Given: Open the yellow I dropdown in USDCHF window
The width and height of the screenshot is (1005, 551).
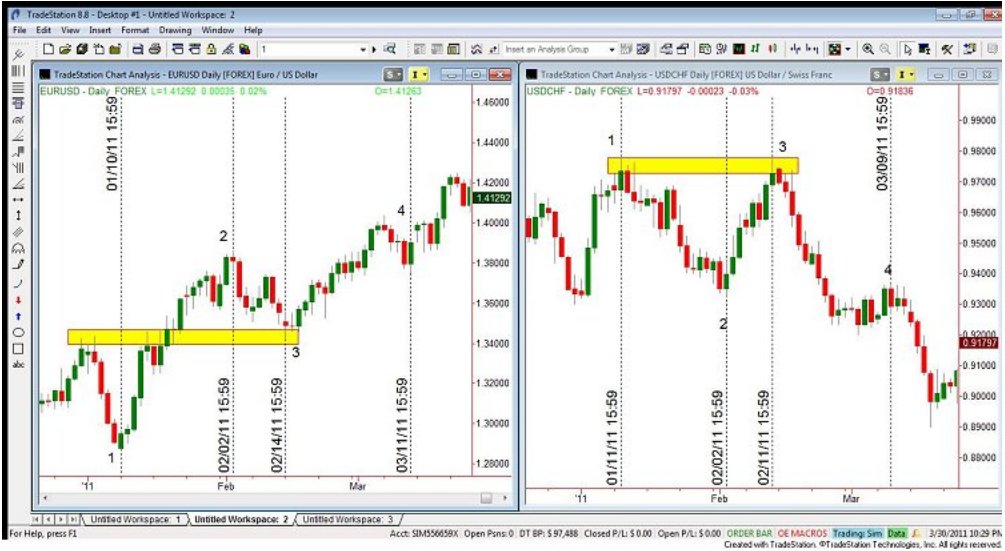Looking at the screenshot, I should 905,75.
